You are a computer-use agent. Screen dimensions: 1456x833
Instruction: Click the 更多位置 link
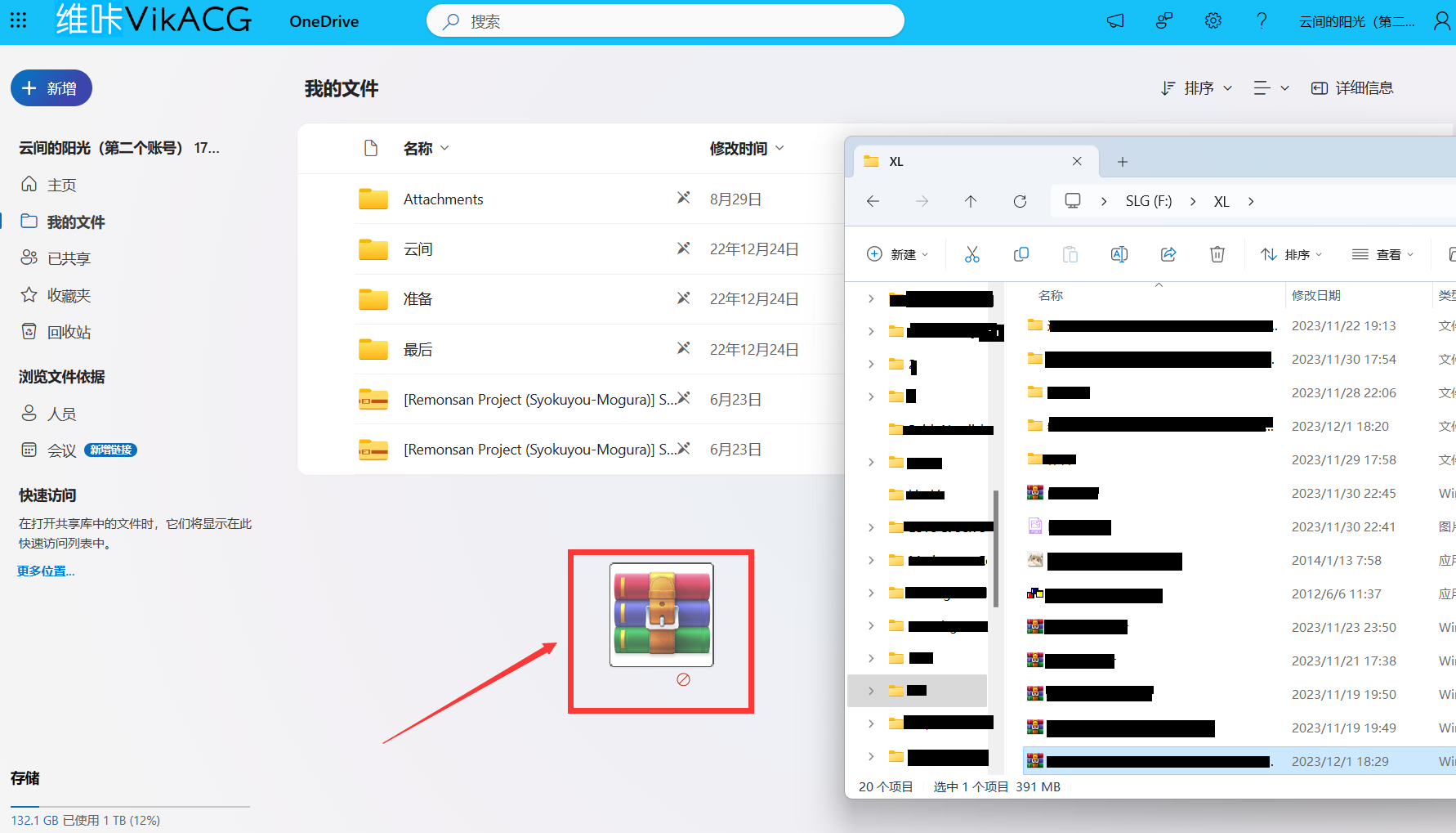tap(46, 571)
